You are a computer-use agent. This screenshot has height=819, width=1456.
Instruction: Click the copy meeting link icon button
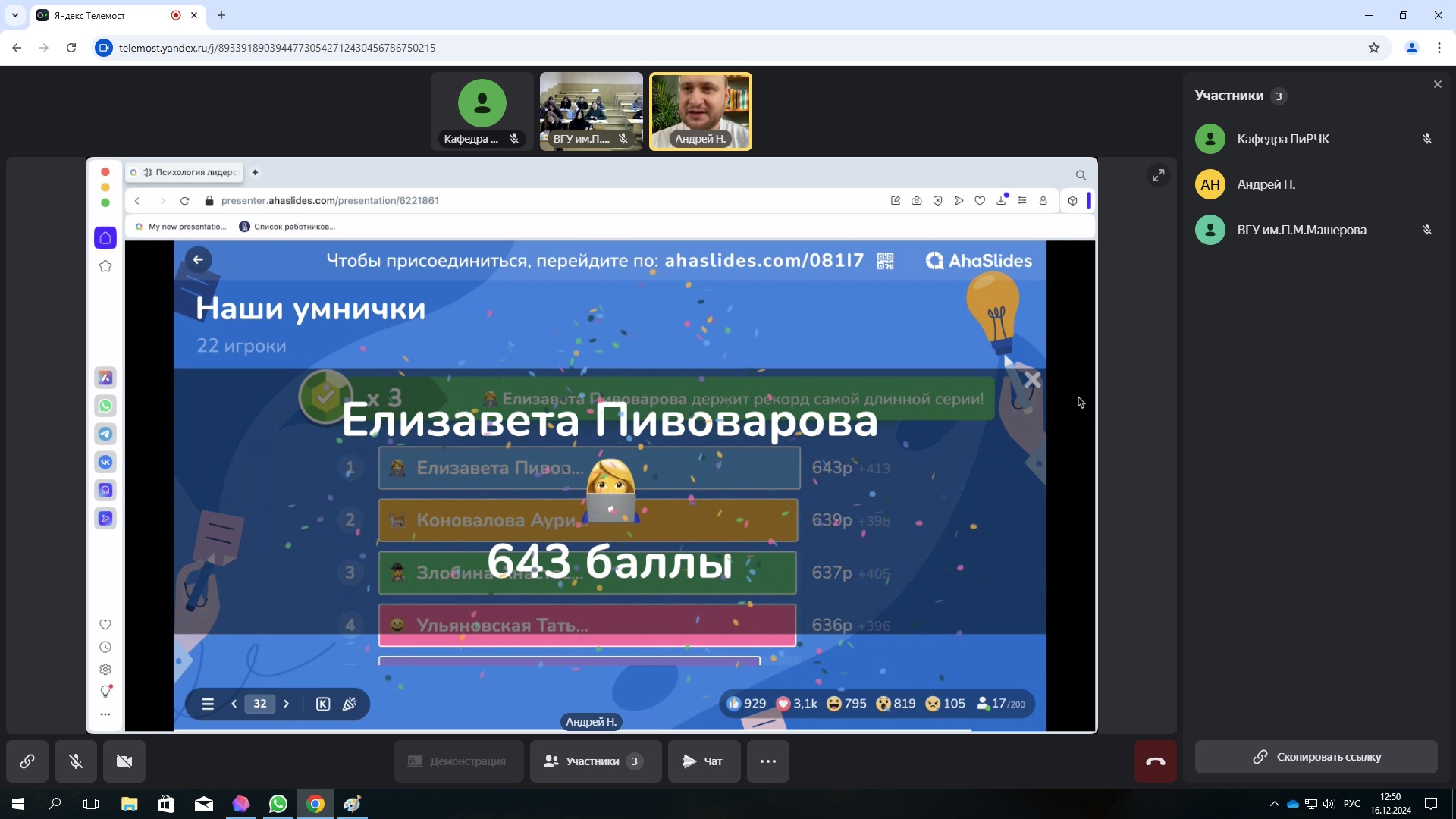pos(27,761)
